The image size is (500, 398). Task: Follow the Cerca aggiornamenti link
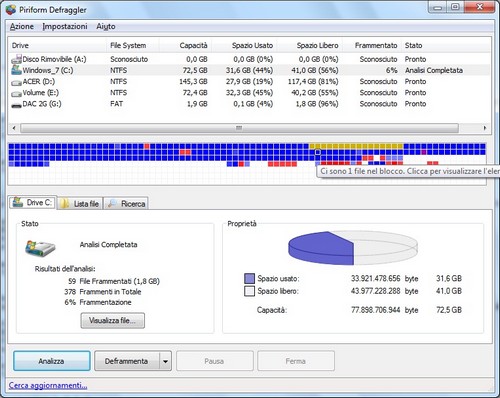pos(48,386)
